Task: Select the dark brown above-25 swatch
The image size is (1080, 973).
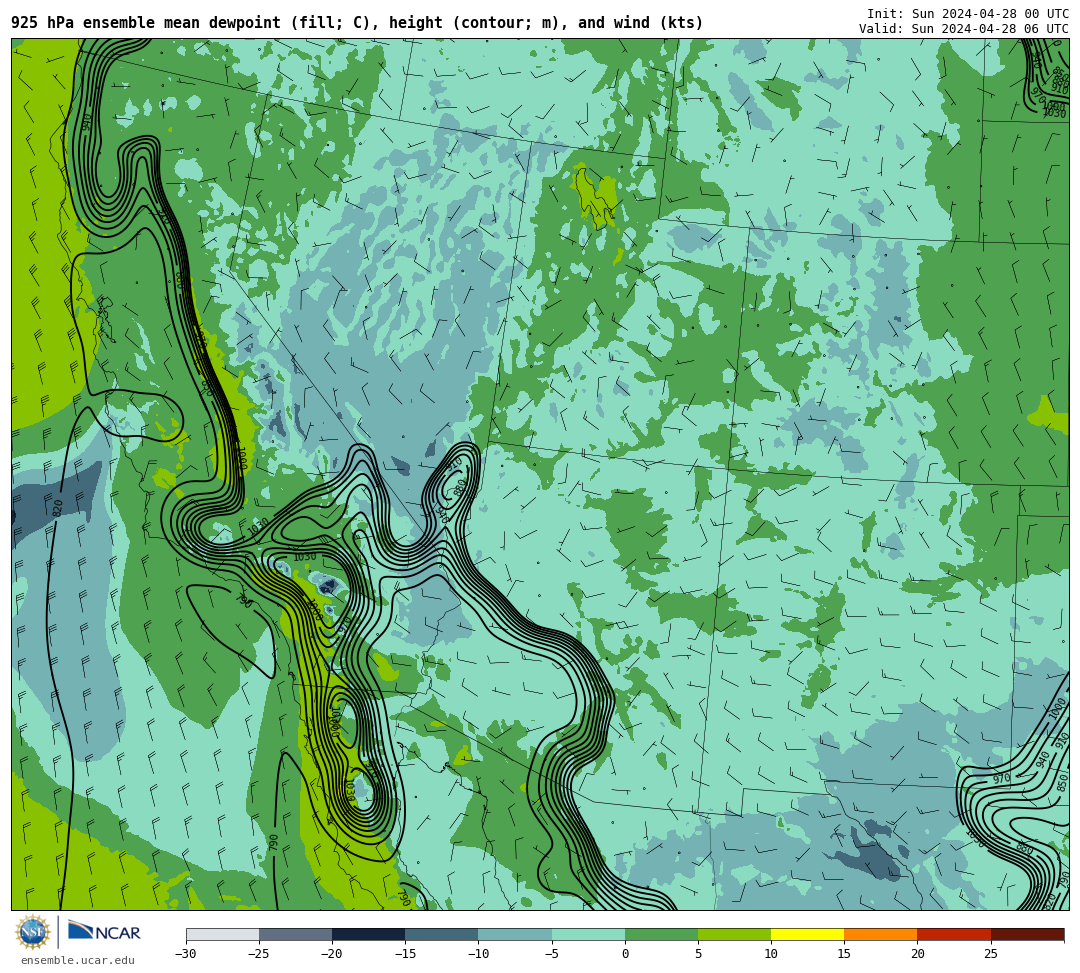Action: (x=1028, y=934)
